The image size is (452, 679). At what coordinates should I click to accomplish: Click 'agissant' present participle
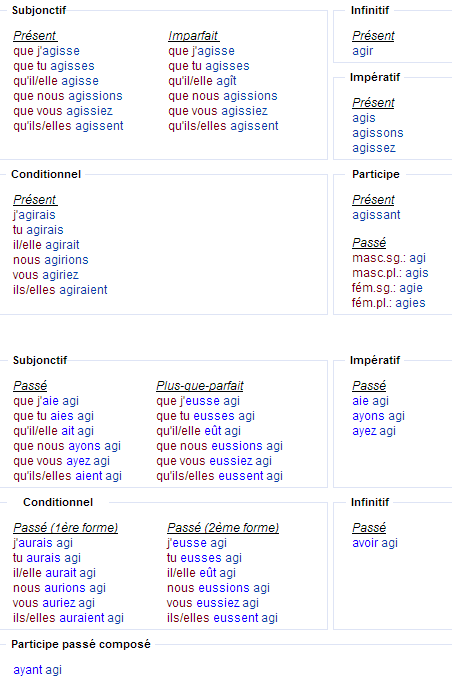point(376,215)
